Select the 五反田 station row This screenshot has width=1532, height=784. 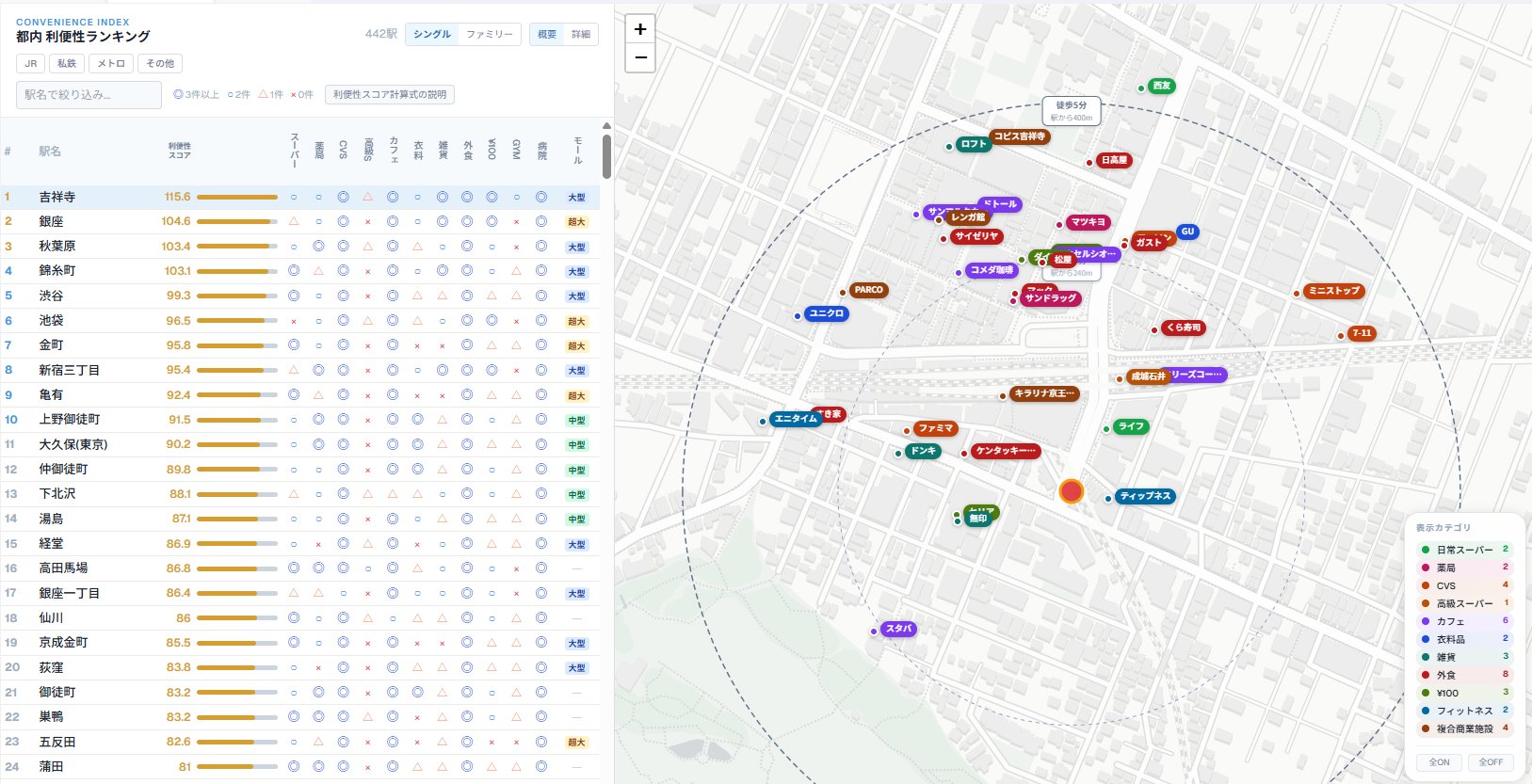point(300,742)
